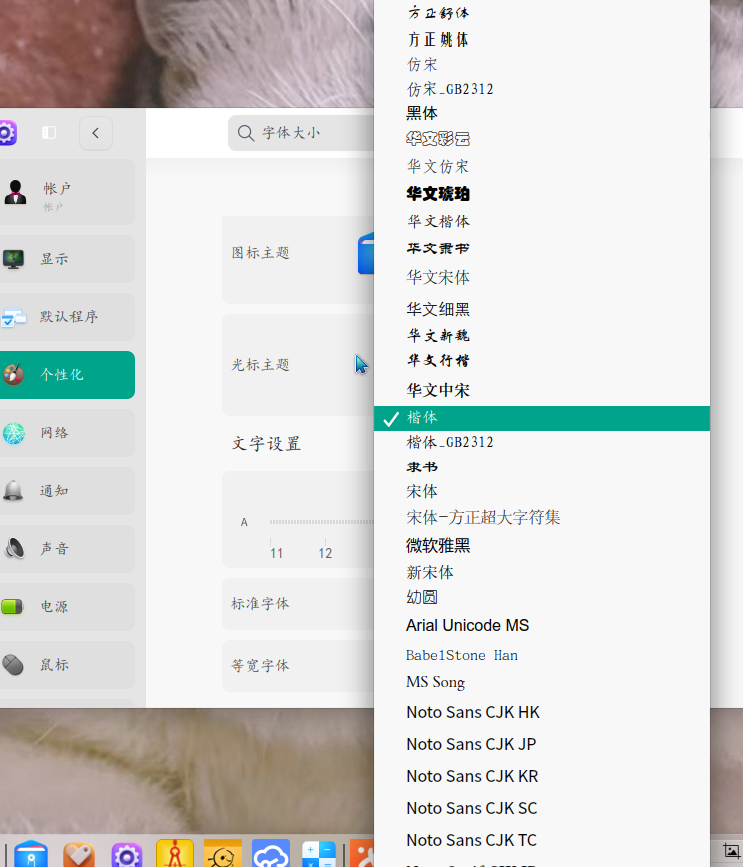Choose Noto Sans CJK SC font

(542, 809)
